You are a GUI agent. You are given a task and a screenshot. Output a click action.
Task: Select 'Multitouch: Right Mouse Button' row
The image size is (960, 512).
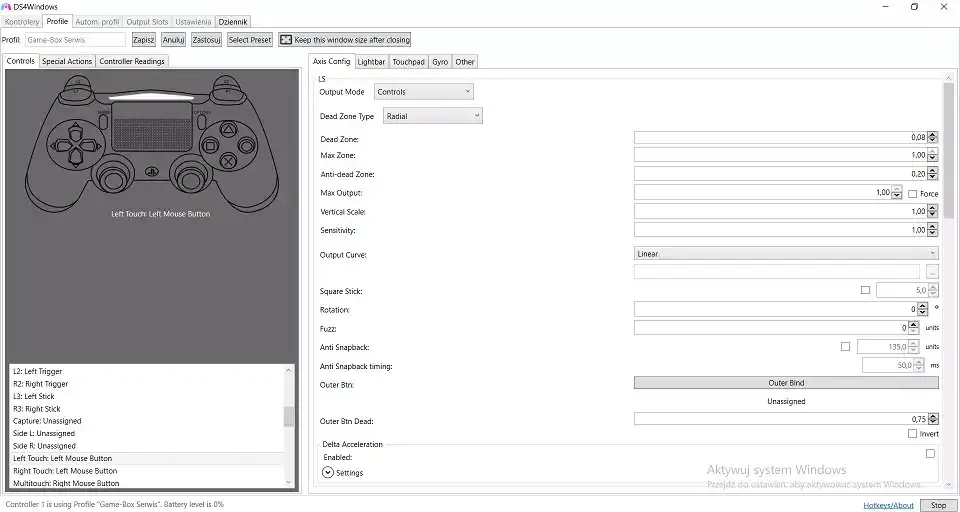tap(147, 483)
